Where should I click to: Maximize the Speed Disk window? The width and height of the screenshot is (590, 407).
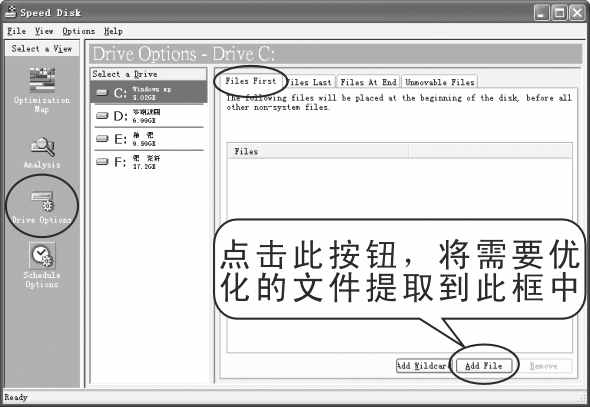559,13
